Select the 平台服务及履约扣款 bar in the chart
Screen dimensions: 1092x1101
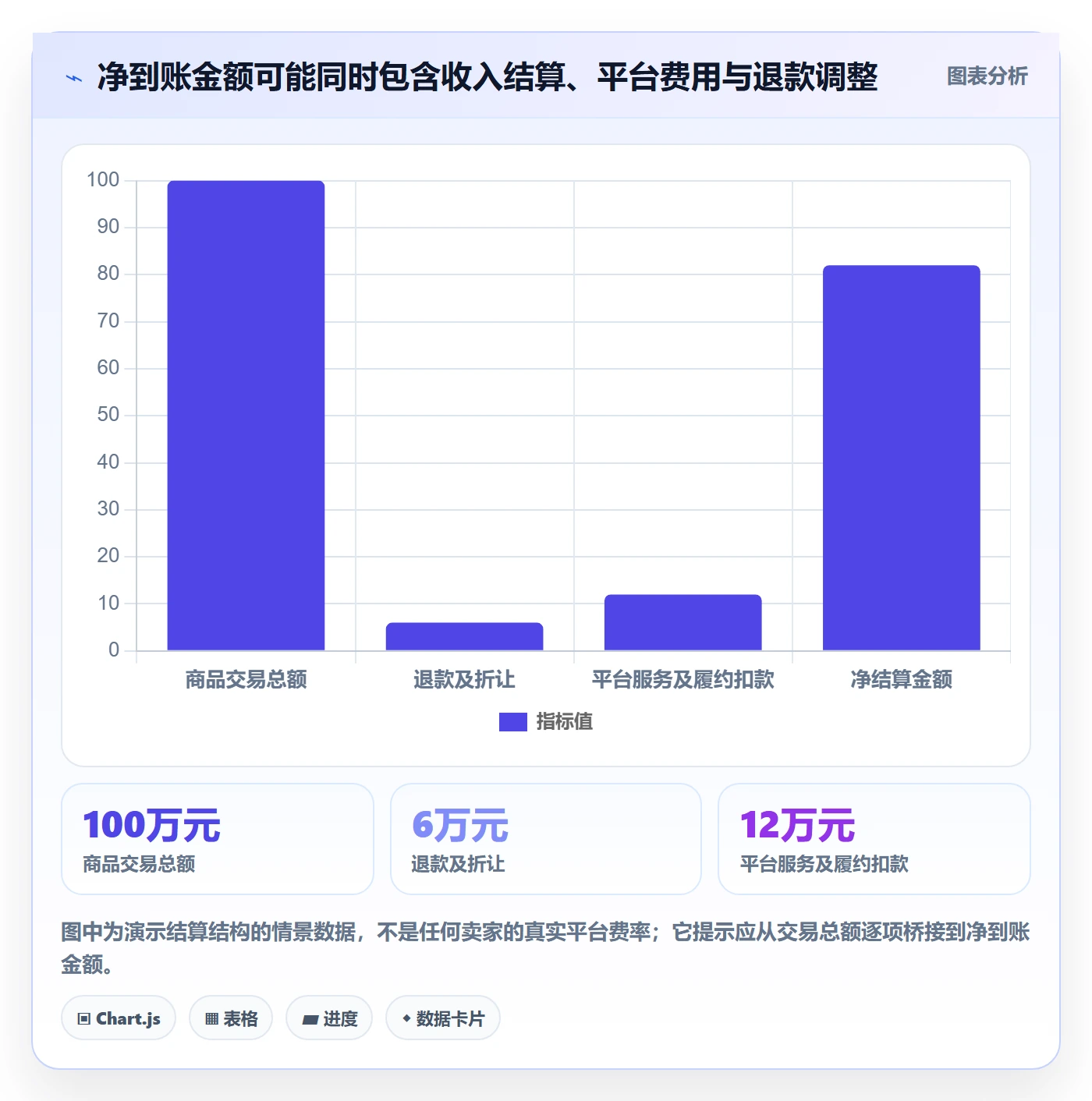682,622
